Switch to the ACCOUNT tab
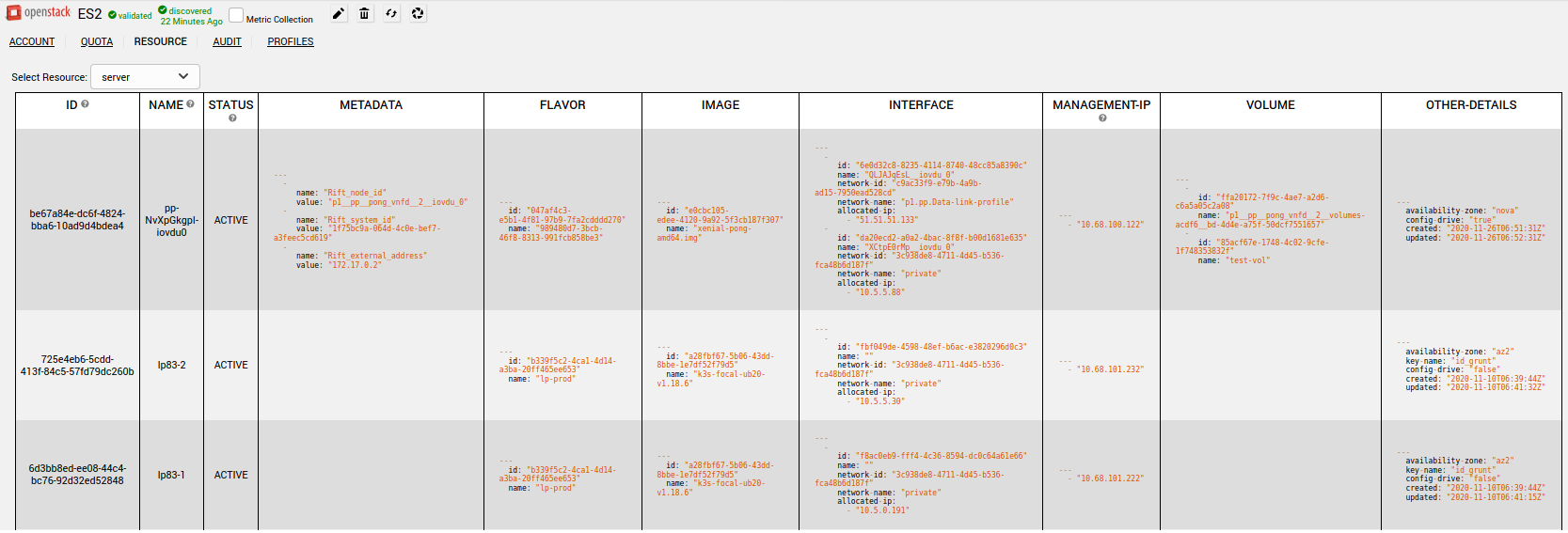1568x533 pixels. tap(32, 41)
